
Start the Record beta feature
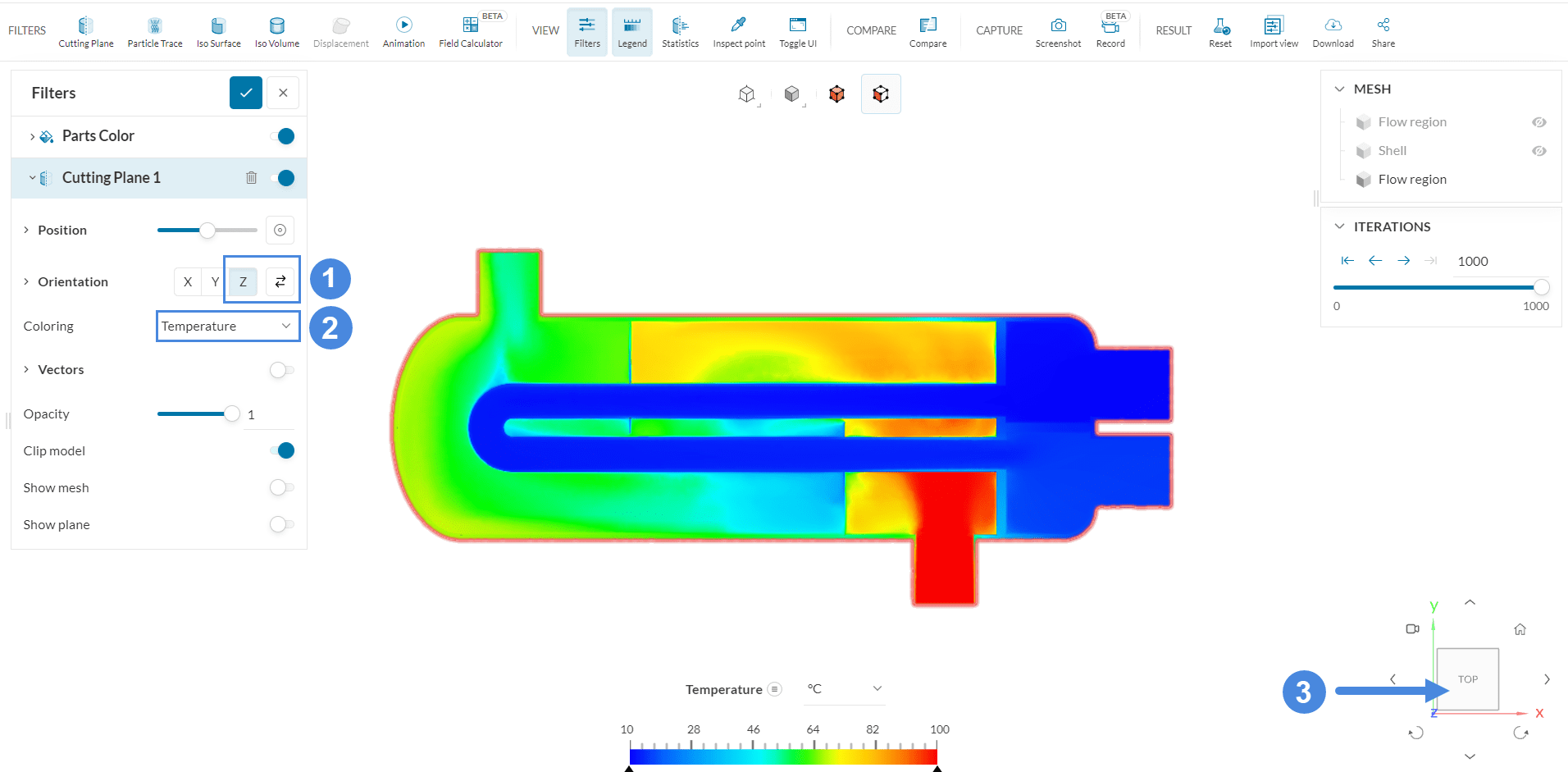click(x=1110, y=30)
